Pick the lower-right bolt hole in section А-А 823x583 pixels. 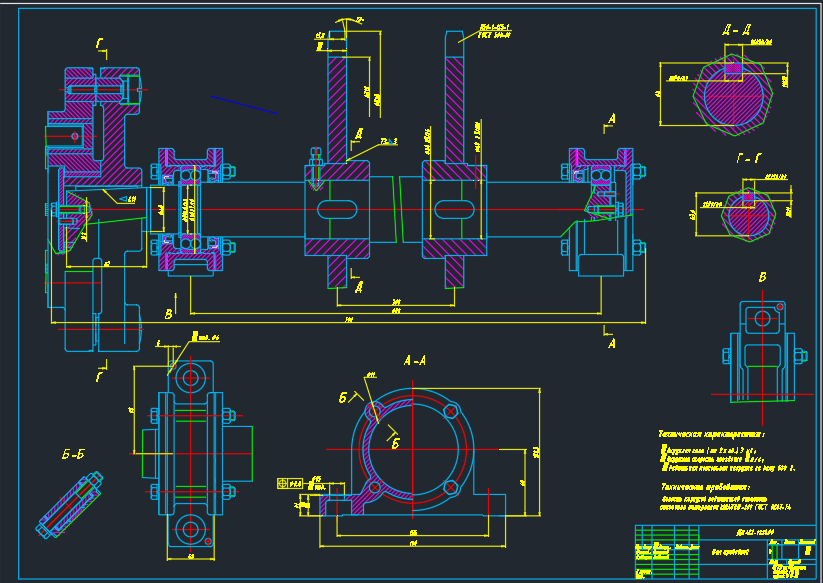point(451,487)
